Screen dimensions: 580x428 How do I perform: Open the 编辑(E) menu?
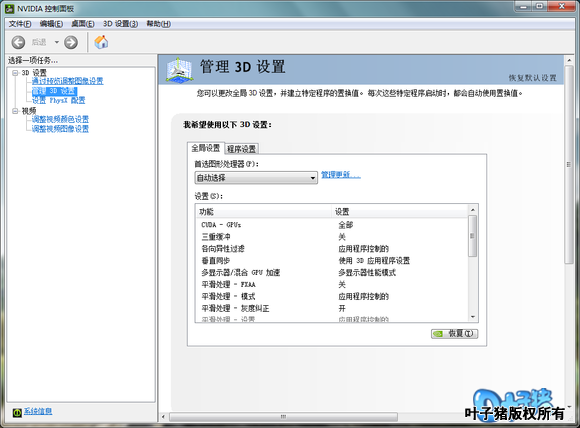tap(51, 24)
